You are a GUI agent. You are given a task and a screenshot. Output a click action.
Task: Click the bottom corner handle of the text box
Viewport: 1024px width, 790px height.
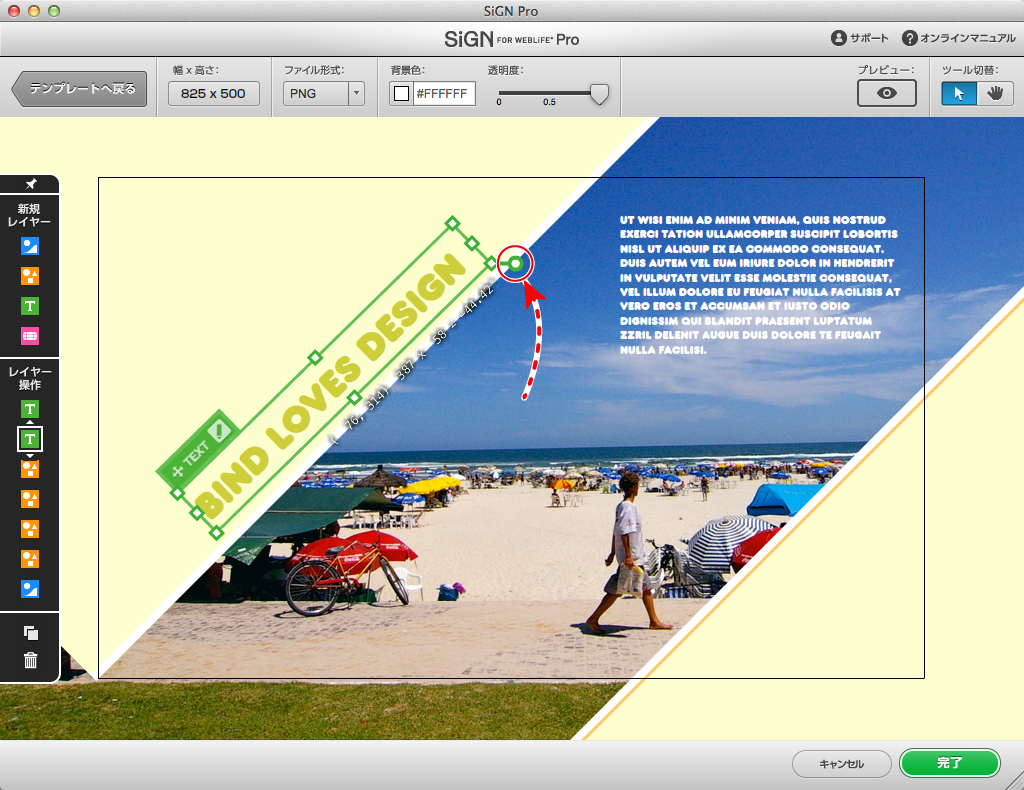click(216, 533)
